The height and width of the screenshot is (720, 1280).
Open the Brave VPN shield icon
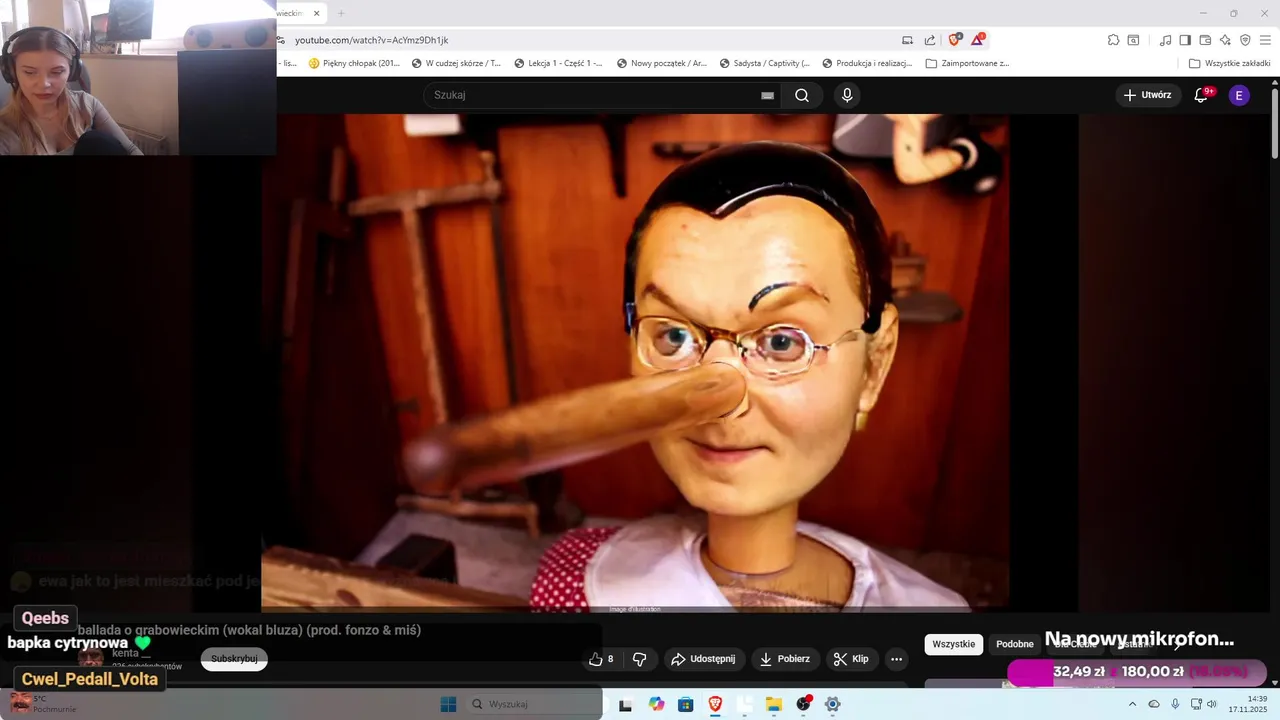click(1245, 40)
